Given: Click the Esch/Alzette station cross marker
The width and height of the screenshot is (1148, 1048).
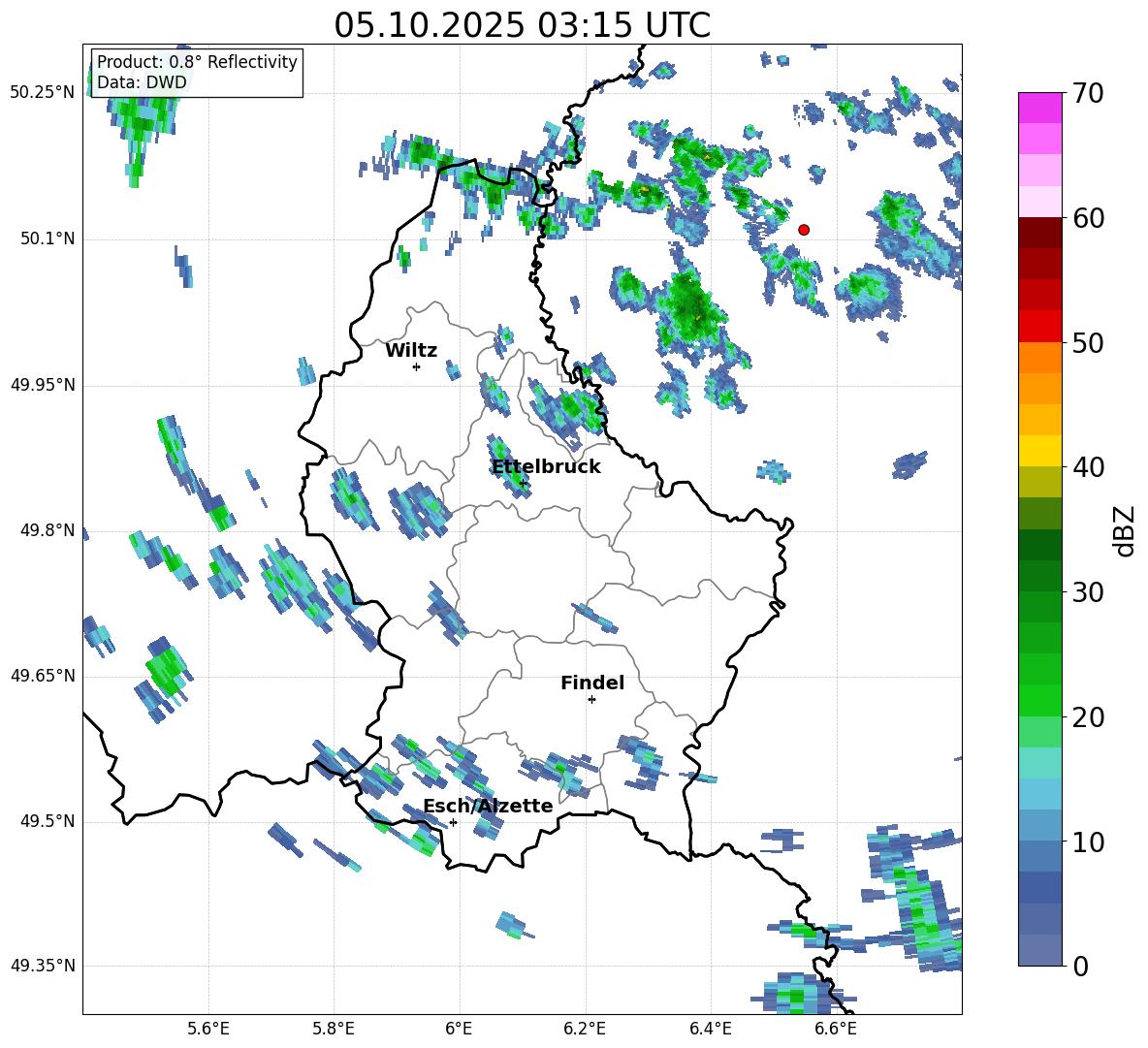Looking at the screenshot, I should (x=453, y=822).
